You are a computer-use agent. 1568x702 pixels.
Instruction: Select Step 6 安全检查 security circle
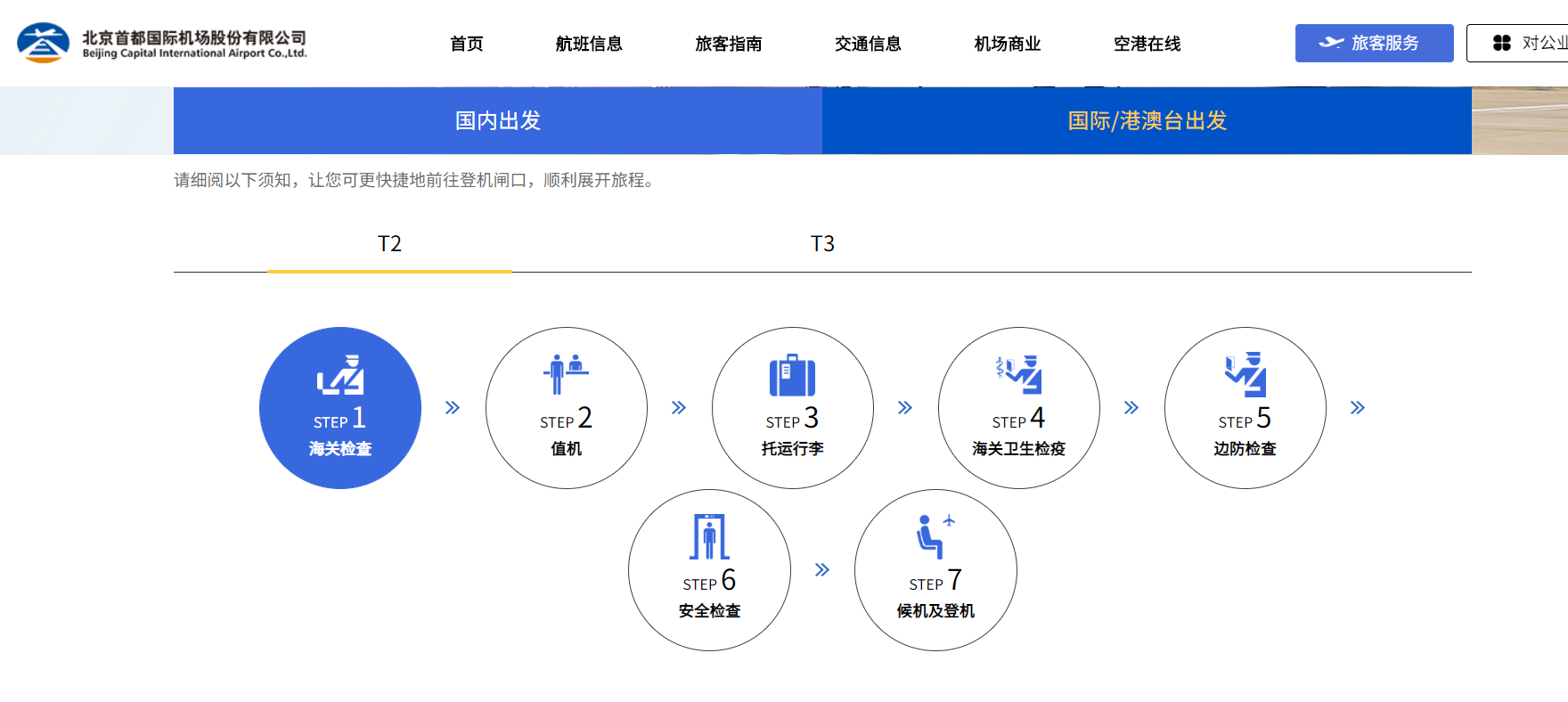[x=709, y=570]
